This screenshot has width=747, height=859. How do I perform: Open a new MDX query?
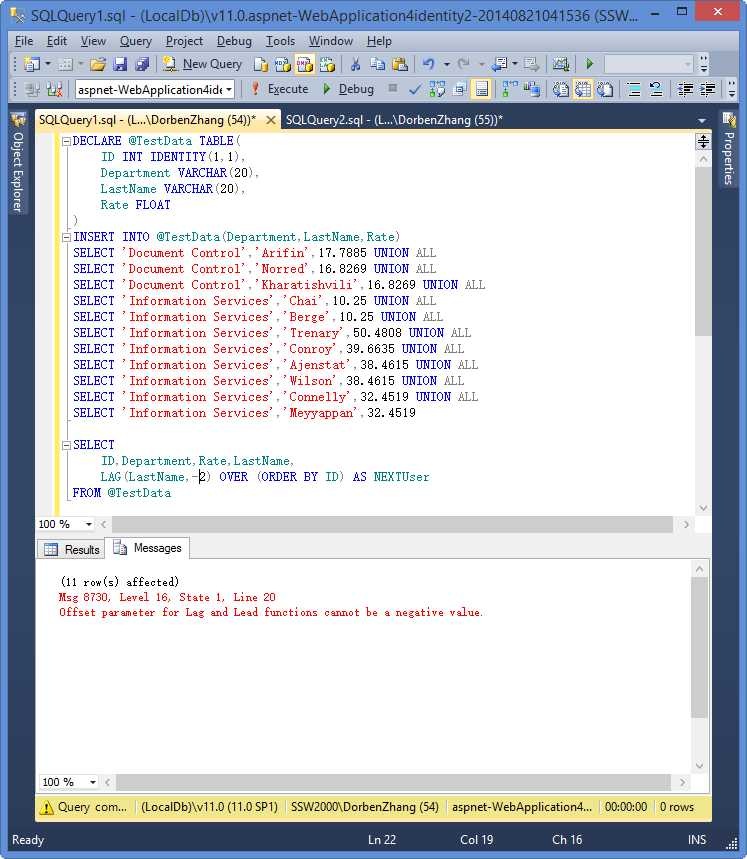(283, 64)
